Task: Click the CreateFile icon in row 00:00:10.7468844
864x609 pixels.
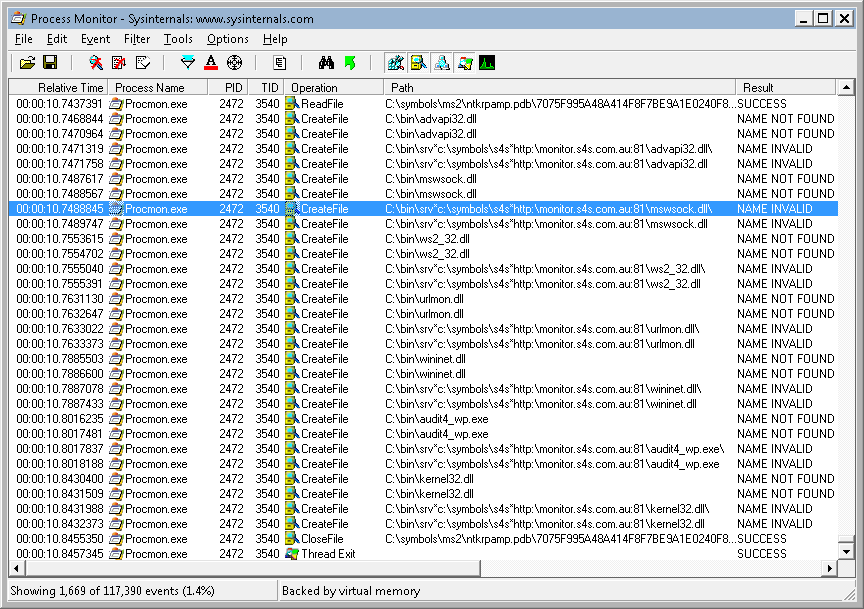Action: (x=292, y=118)
